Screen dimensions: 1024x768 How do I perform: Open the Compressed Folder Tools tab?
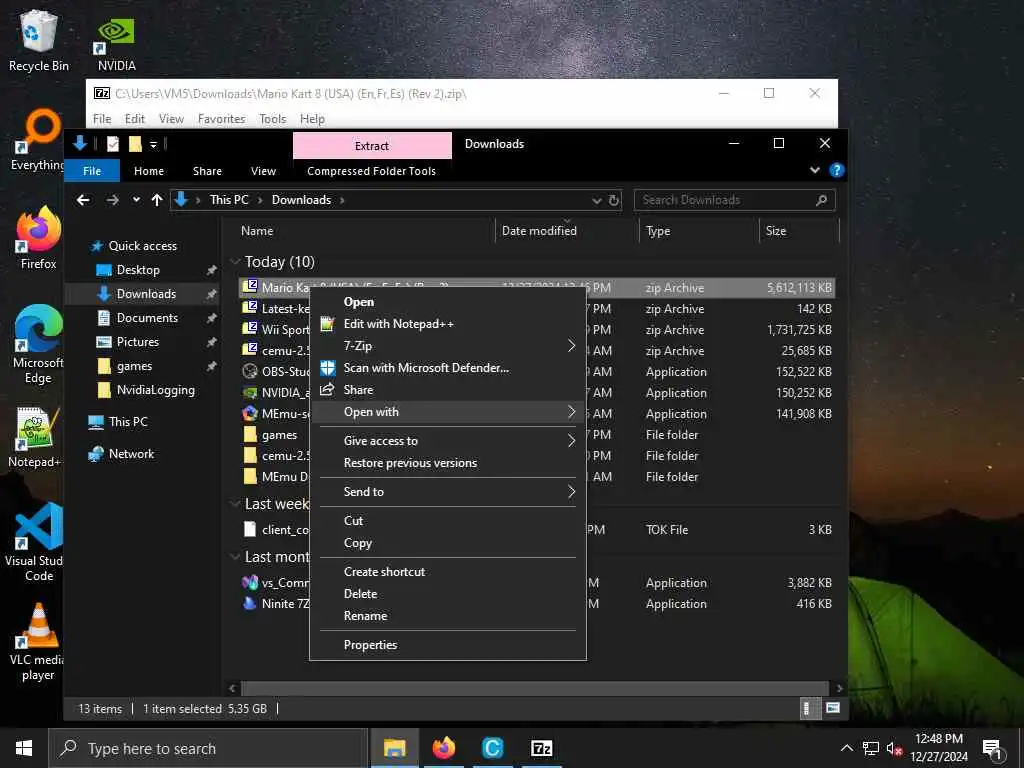pos(371,170)
